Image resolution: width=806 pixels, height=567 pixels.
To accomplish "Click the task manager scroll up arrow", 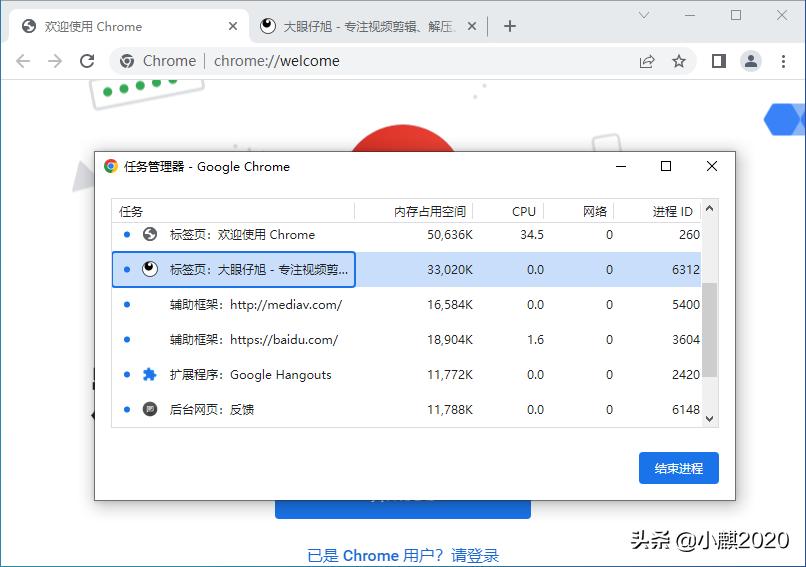I will 709,208.
